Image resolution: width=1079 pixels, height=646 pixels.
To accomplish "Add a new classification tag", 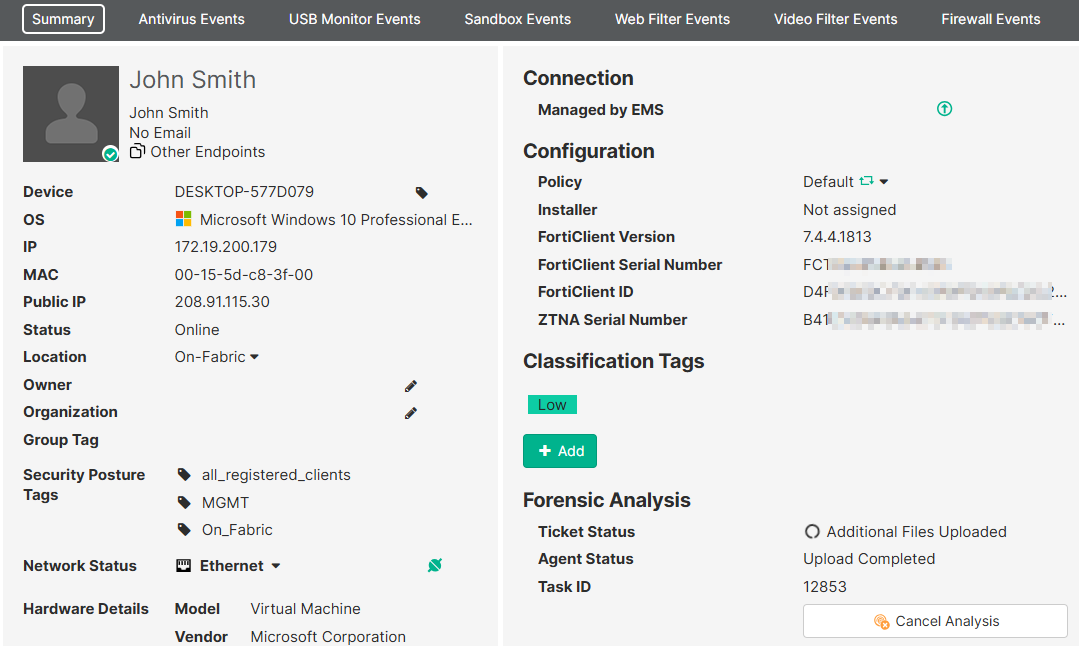I will (560, 451).
